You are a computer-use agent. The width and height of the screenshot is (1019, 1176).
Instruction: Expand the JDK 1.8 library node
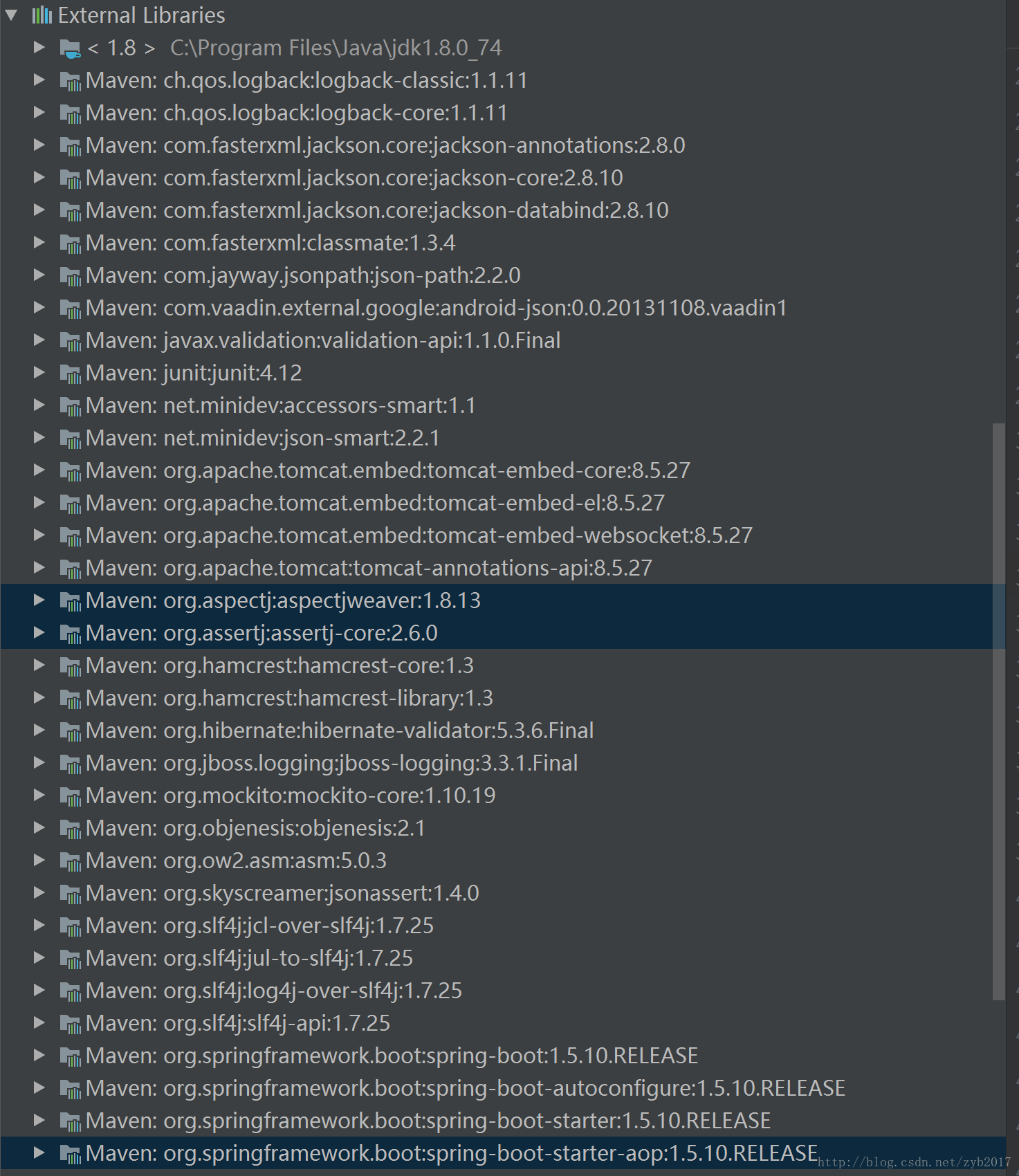pyautogui.click(x=39, y=47)
